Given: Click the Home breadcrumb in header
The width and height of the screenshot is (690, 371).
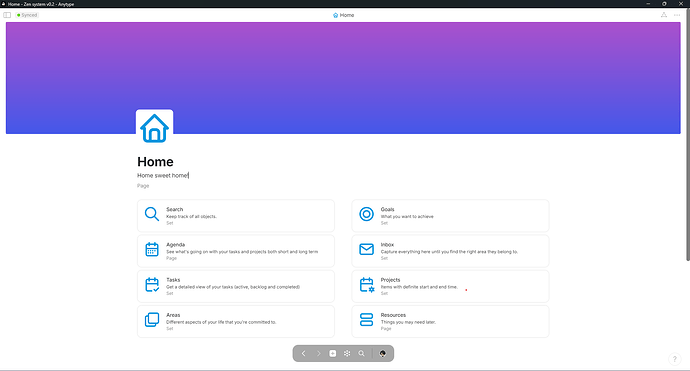Looking at the screenshot, I should click(344, 15).
